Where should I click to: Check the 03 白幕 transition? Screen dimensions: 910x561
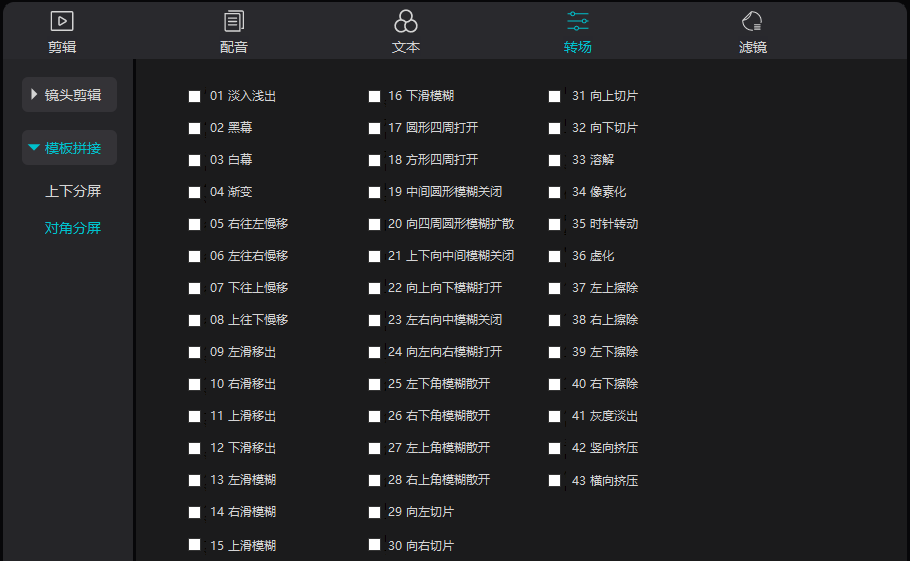tap(194, 160)
